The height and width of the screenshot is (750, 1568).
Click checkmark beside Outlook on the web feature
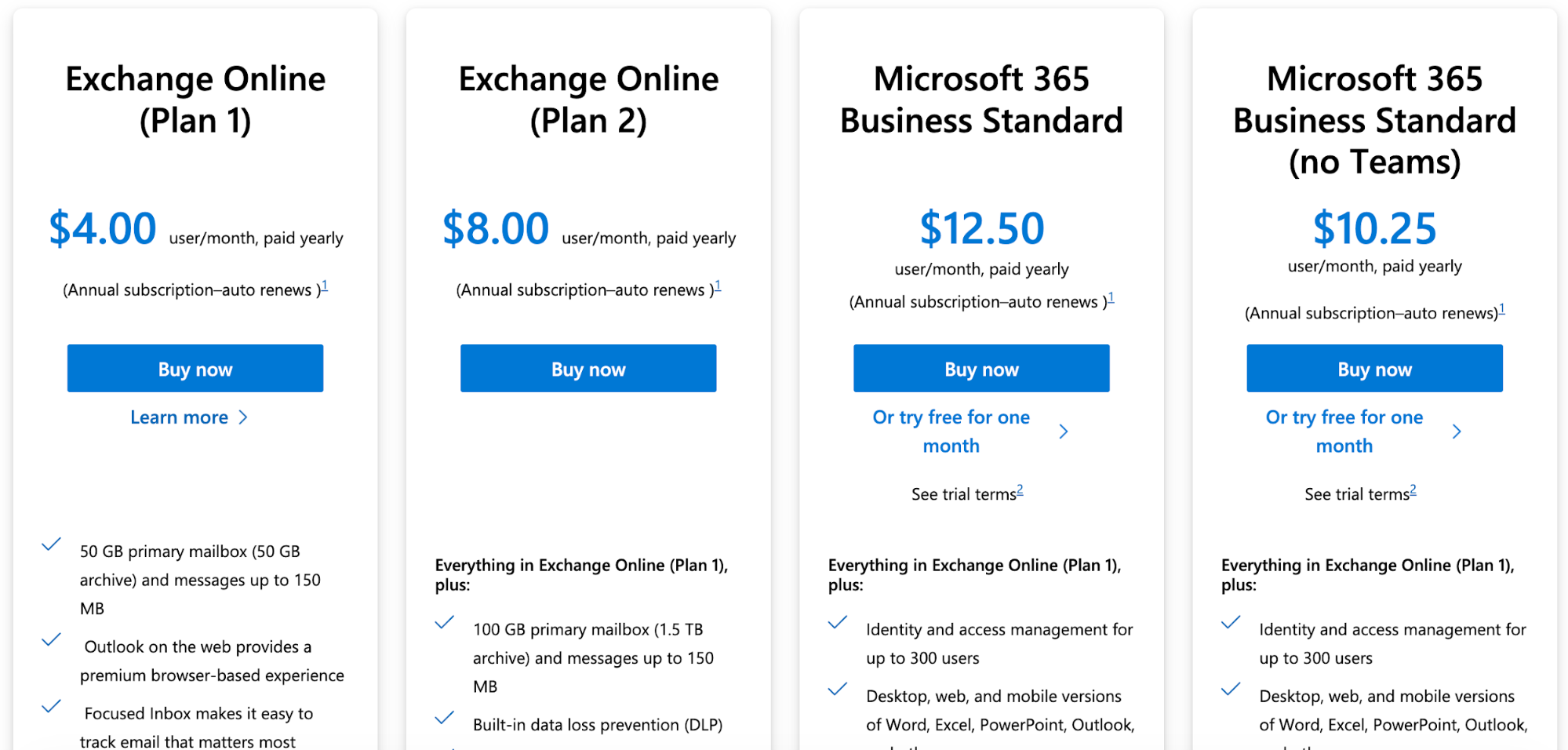(x=52, y=639)
